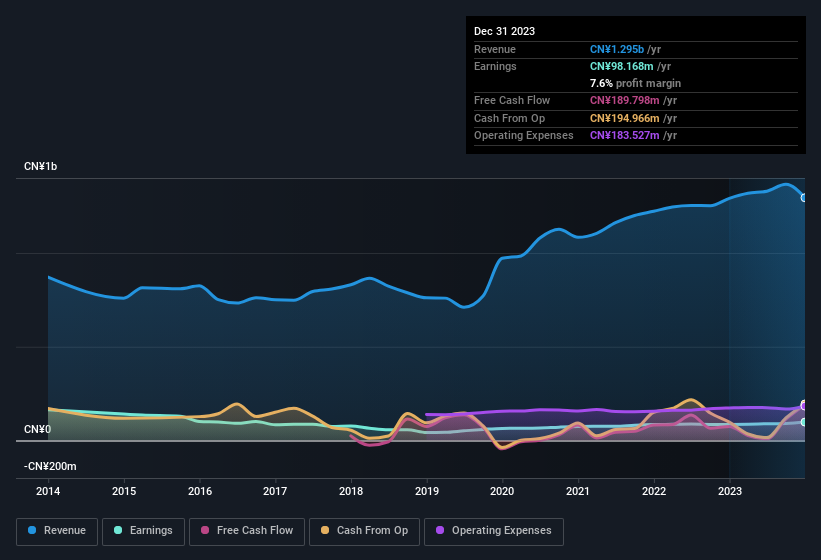Click the Earnings row label in tooltip
Viewport: 821px width, 560px height.
click(495, 66)
